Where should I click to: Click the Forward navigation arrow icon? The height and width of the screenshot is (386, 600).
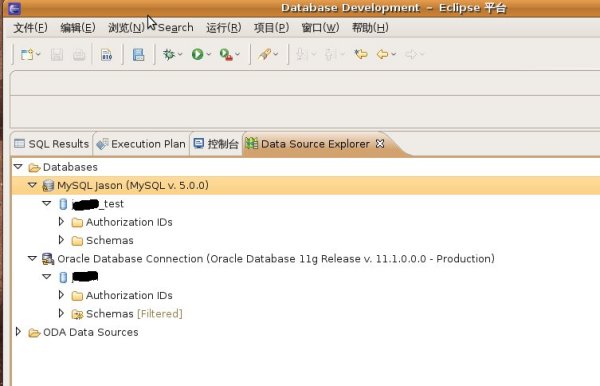411,54
